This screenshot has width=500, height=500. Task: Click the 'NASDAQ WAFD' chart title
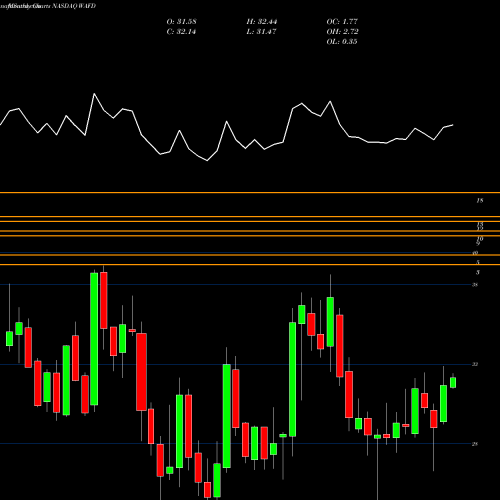click(73, 6)
